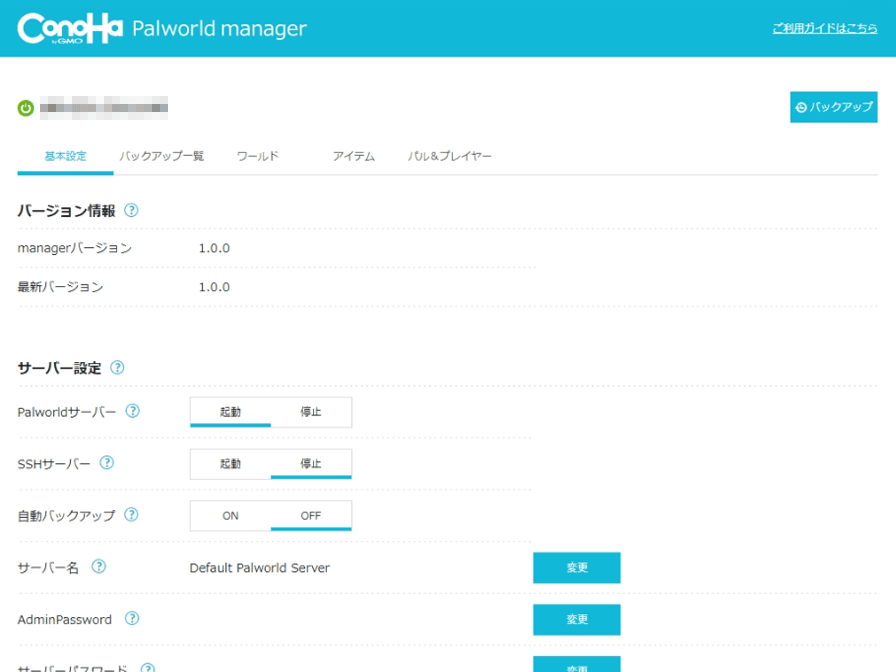
Task: Set Palworldサーバー to 停止
Action: click(x=311, y=412)
